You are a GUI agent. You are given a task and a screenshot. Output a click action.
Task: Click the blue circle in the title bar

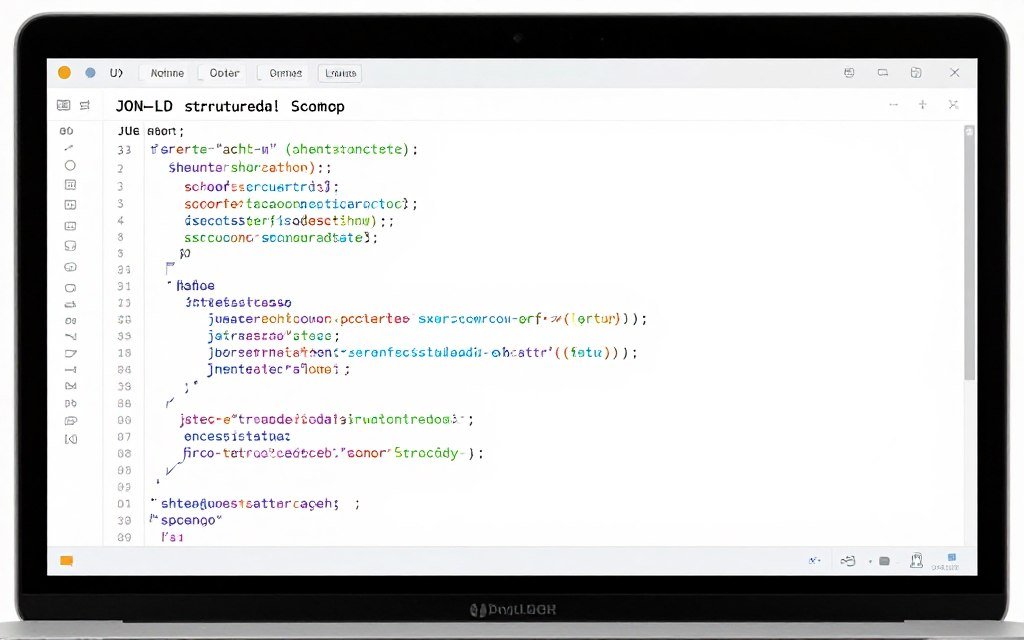pyautogui.click(x=90, y=72)
